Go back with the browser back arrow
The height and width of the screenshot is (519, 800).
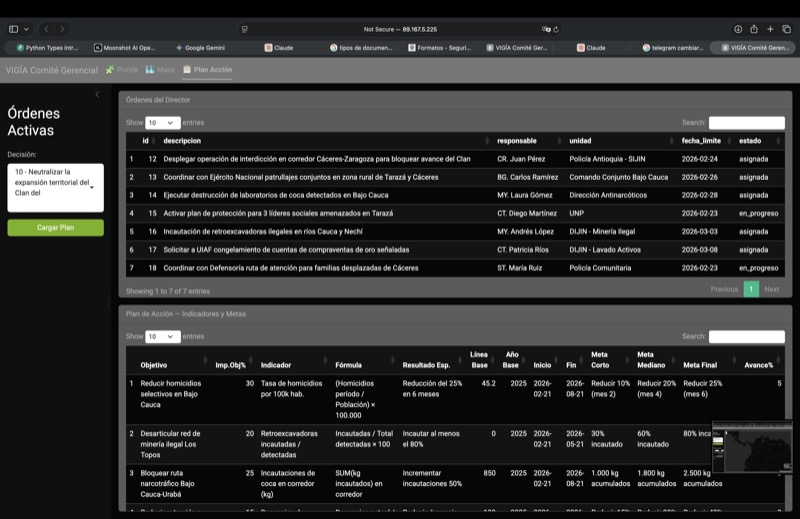(47, 29)
